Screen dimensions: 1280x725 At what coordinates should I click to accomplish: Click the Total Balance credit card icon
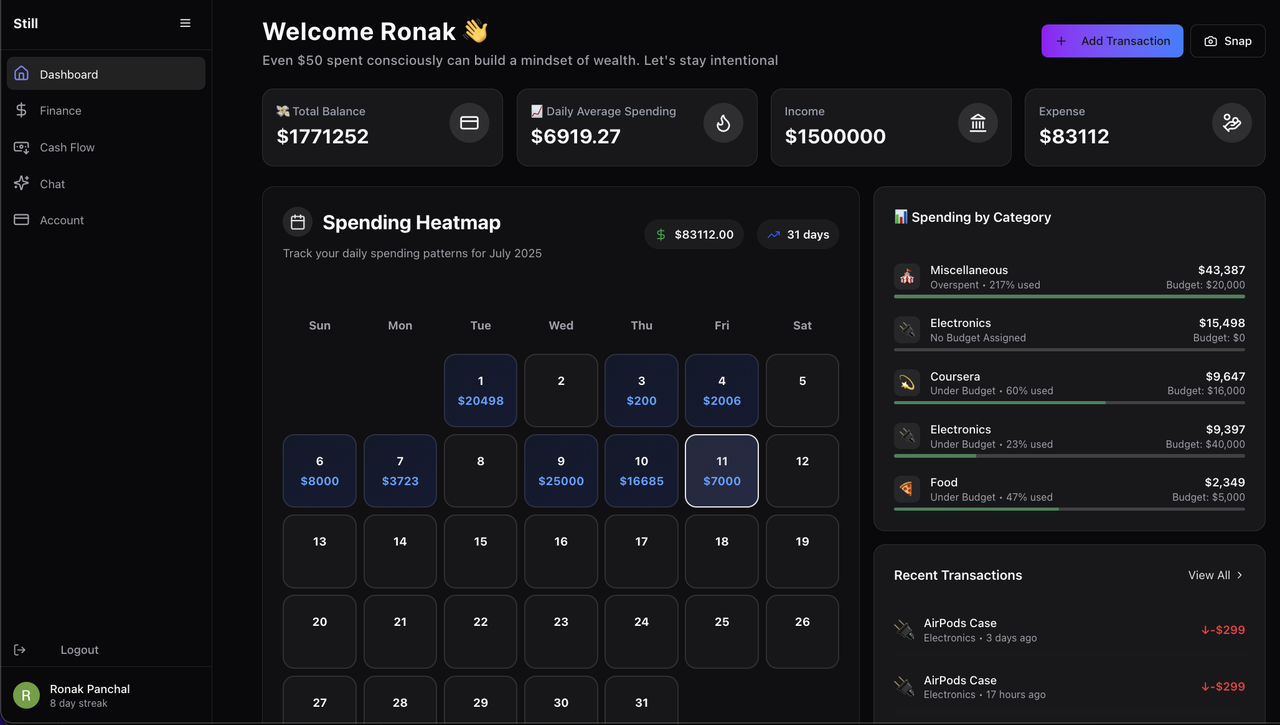(469, 123)
